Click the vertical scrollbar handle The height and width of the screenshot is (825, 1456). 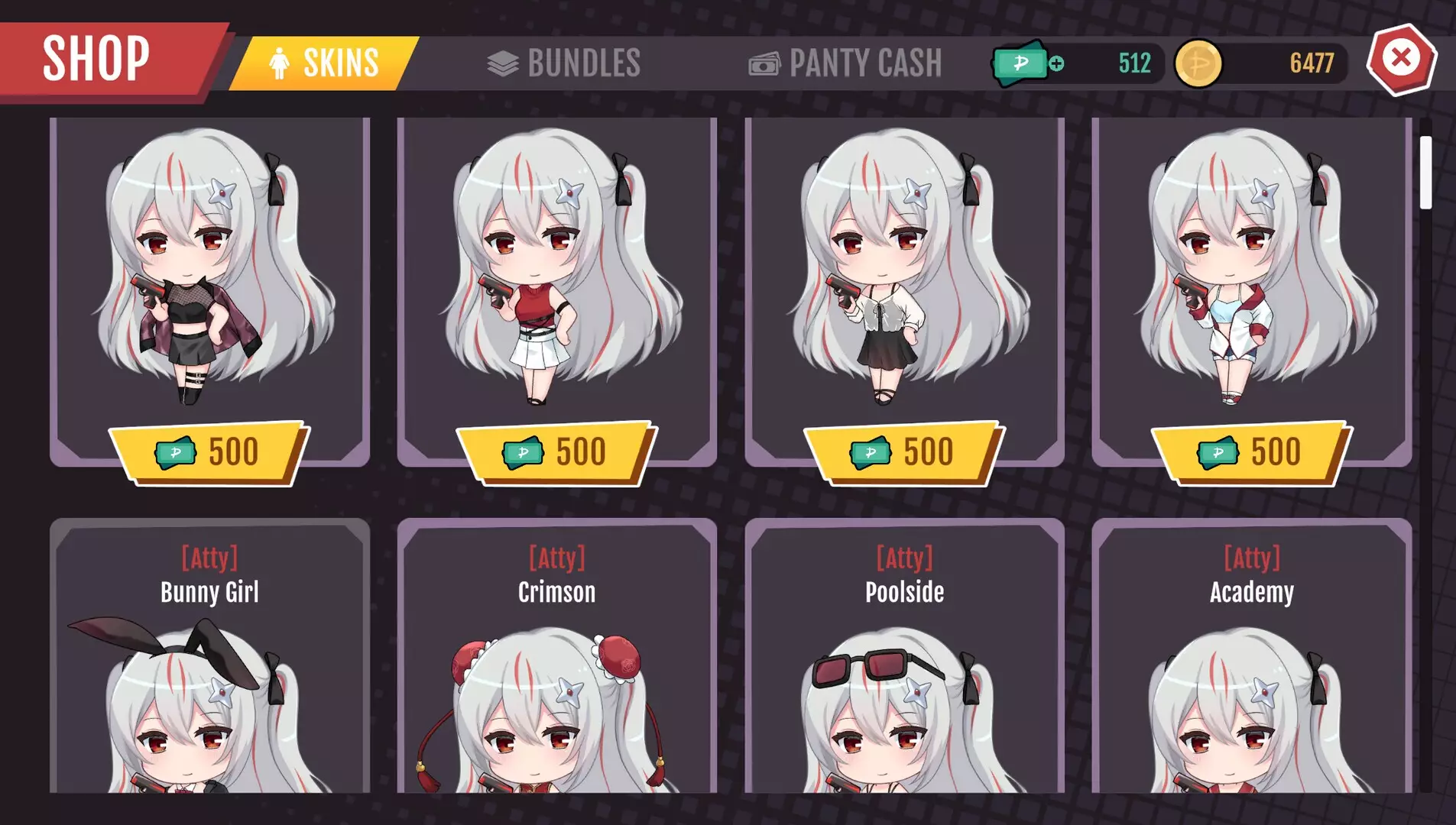coord(1425,173)
